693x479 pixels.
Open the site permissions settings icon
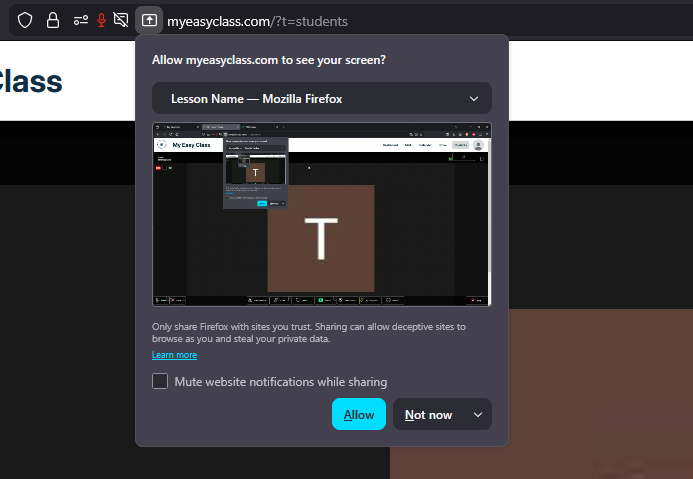pos(80,20)
